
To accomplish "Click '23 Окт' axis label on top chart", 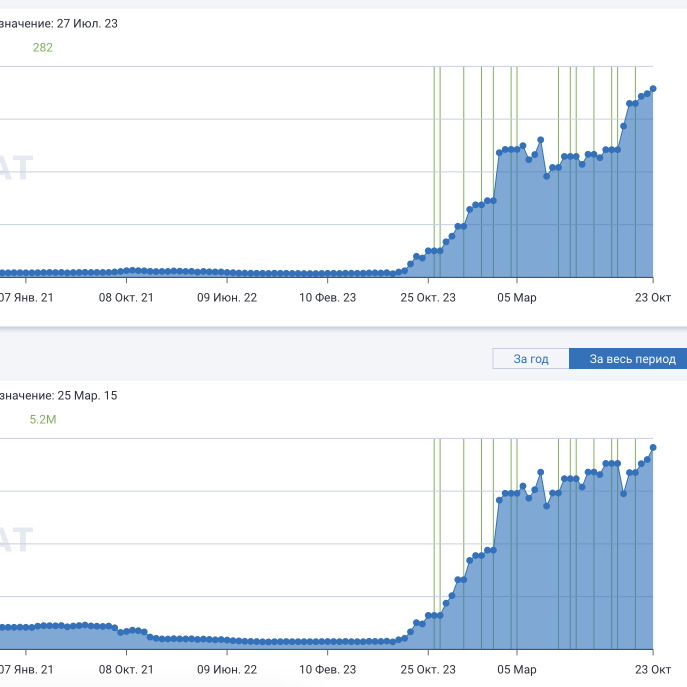I will point(653,297).
